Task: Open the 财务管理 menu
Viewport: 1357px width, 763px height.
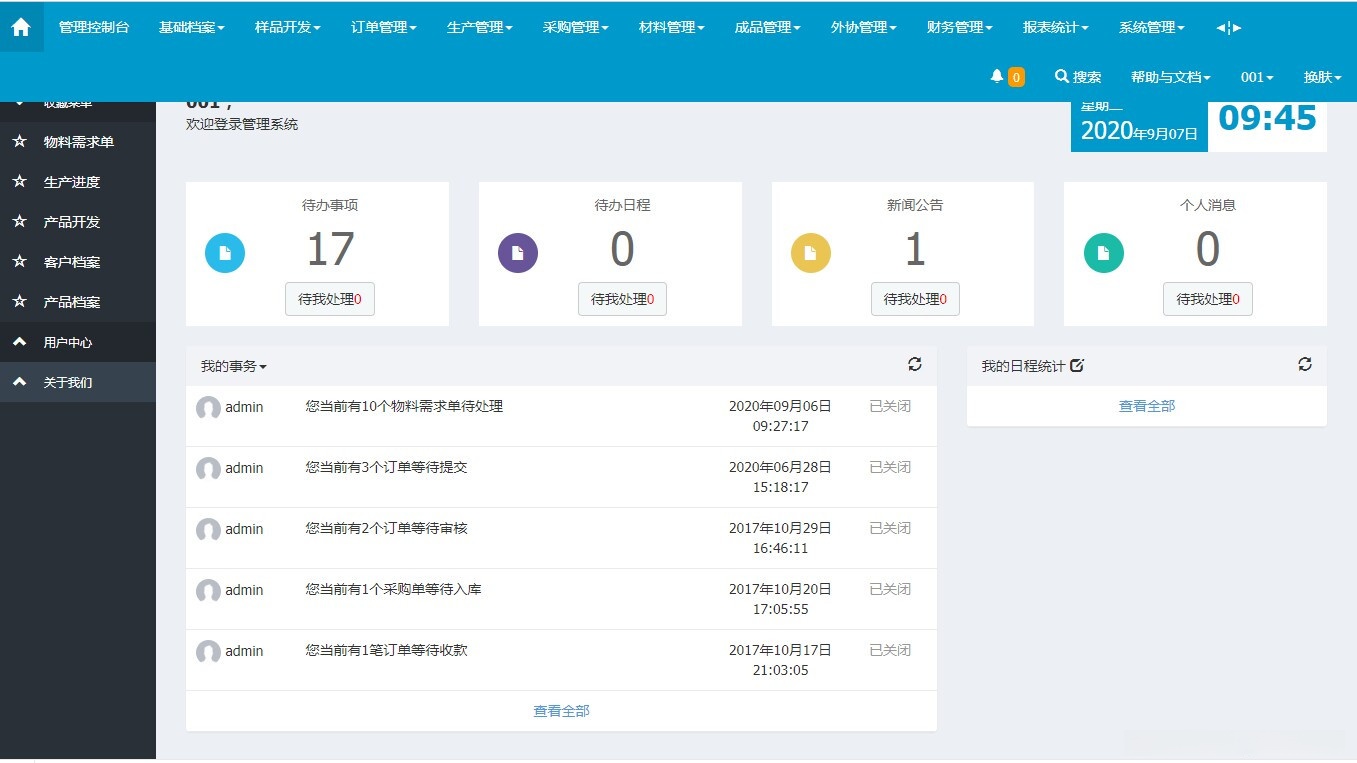Action: click(959, 27)
